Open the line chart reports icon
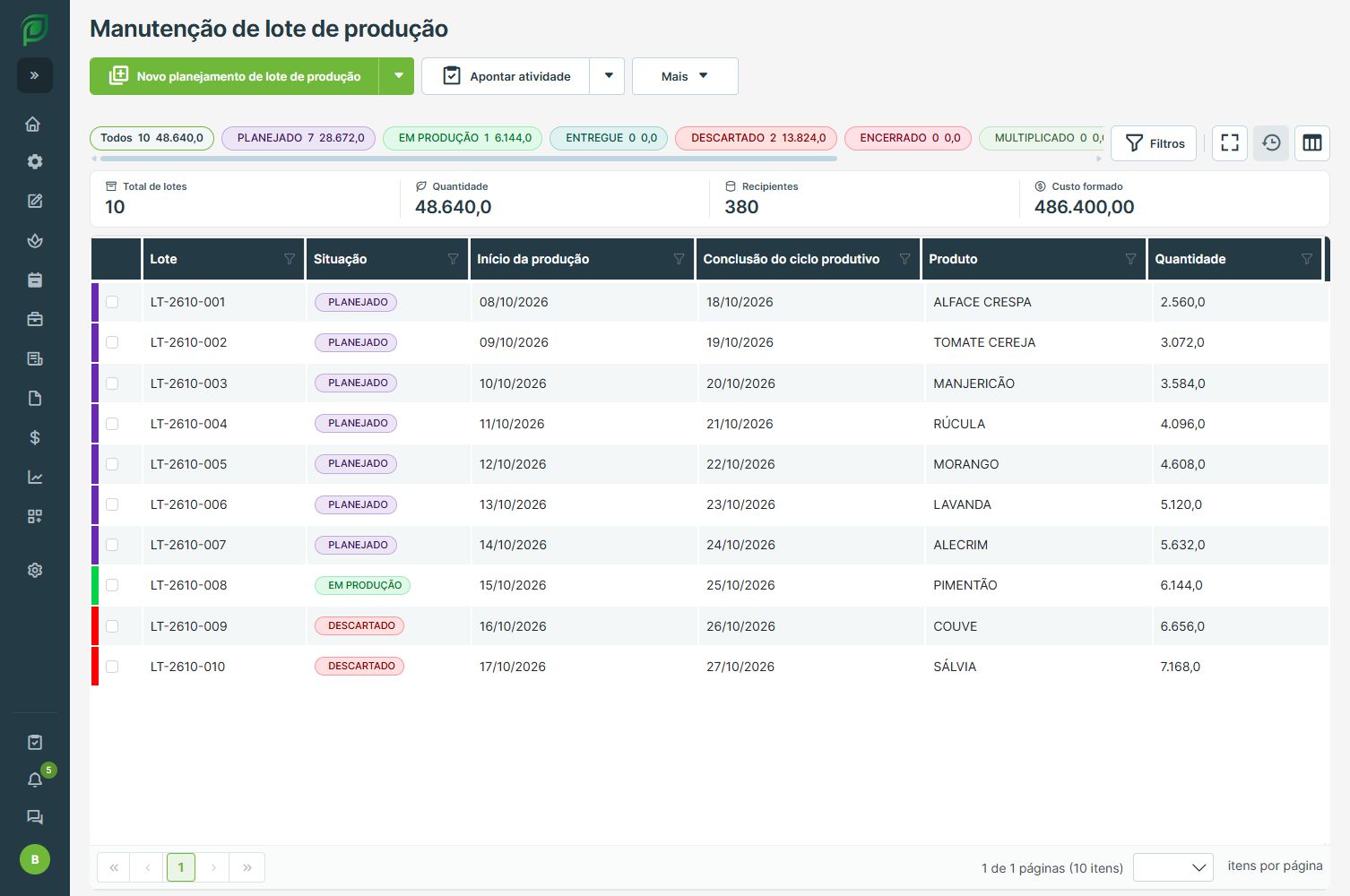The width and height of the screenshot is (1350, 896). (34, 477)
